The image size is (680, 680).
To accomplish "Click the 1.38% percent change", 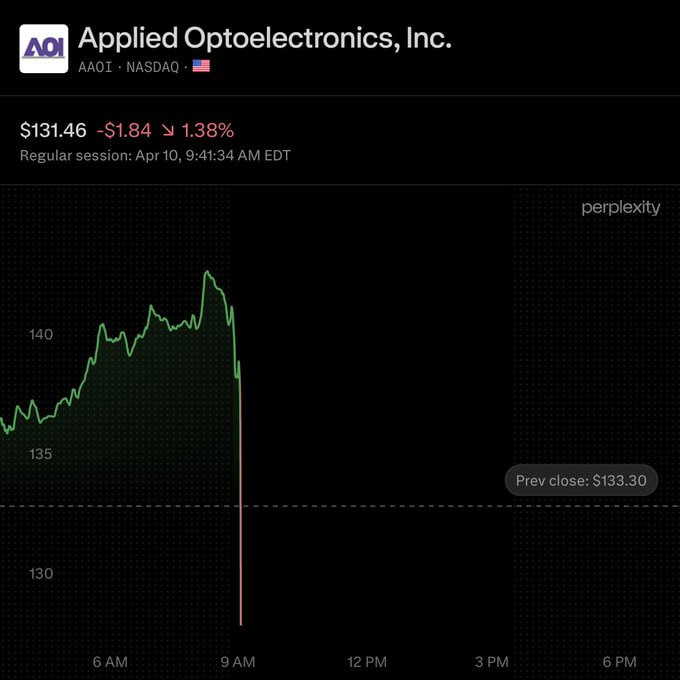I will (x=208, y=130).
